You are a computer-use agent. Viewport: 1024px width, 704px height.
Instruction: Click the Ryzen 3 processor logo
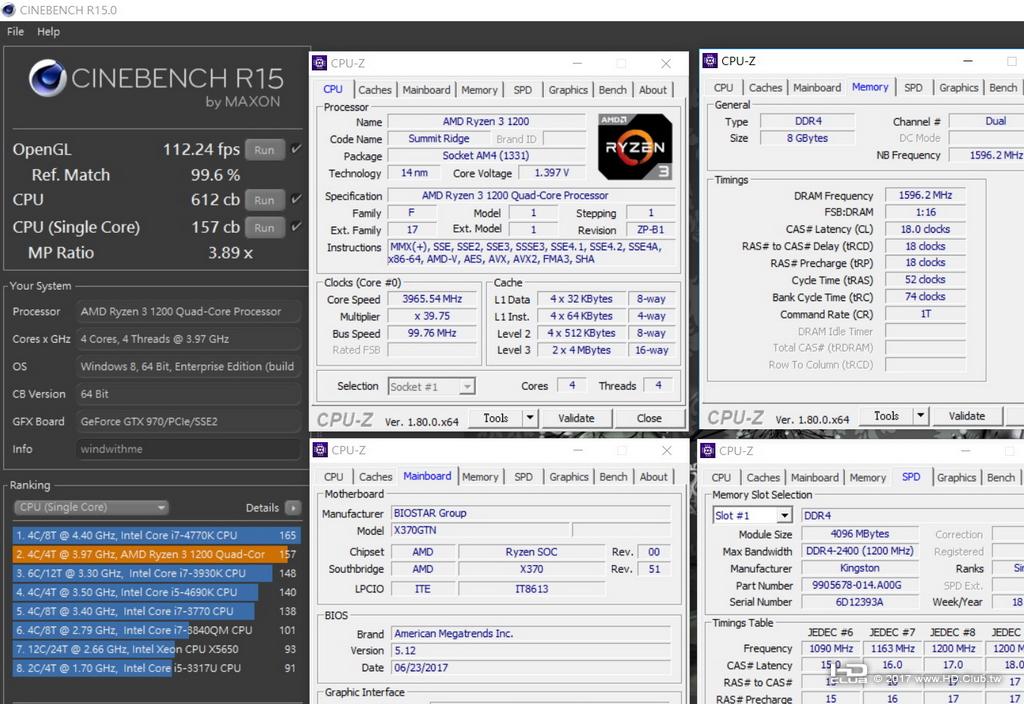point(635,147)
